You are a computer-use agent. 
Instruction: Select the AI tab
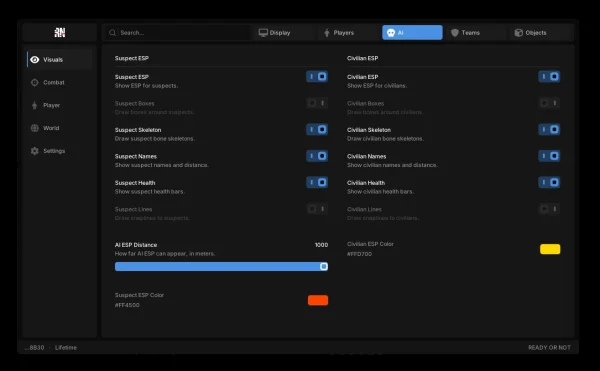pos(412,33)
